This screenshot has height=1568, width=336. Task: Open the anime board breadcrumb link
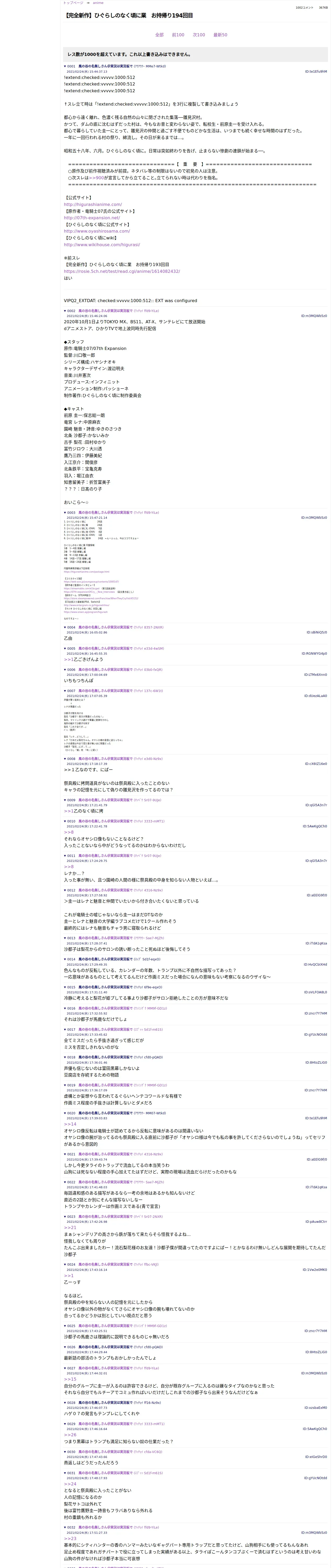[98, 3]
